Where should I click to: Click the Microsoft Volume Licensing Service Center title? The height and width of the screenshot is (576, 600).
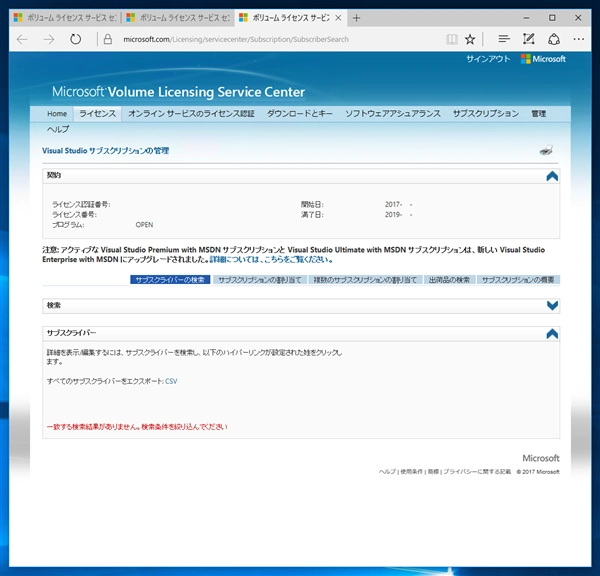pos(178,92)
